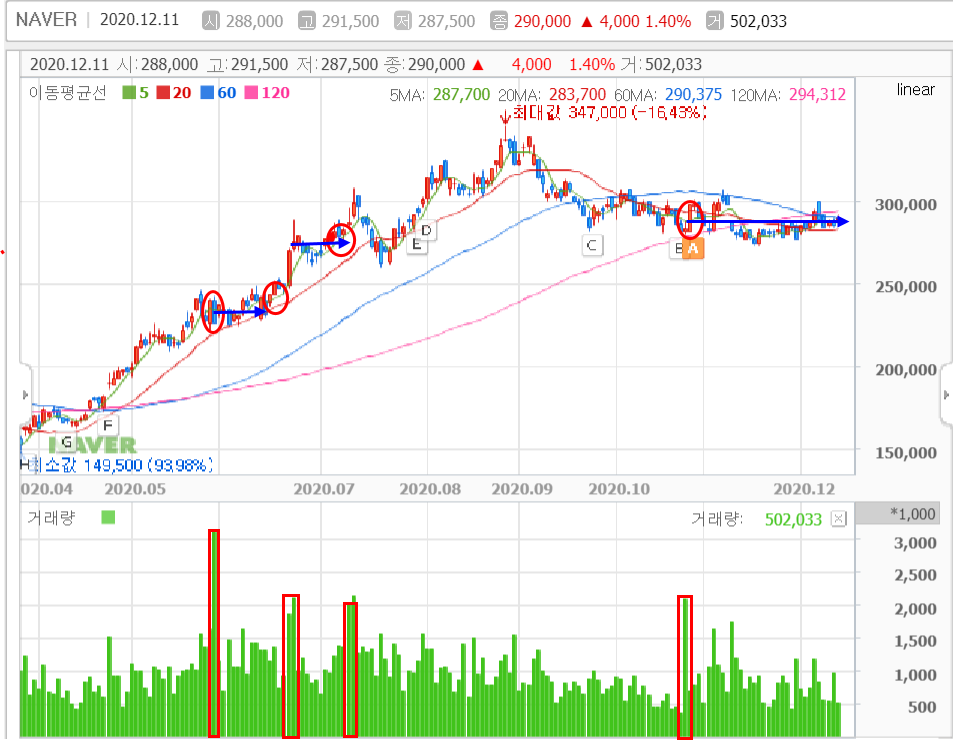
Task: Expand the right side panel arrow handle
Action: [946, 395]
